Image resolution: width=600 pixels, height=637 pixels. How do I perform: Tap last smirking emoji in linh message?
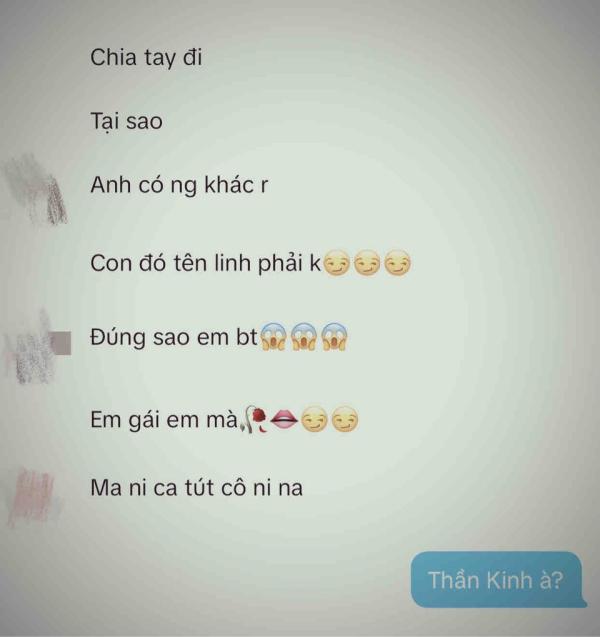click(398, 263)
